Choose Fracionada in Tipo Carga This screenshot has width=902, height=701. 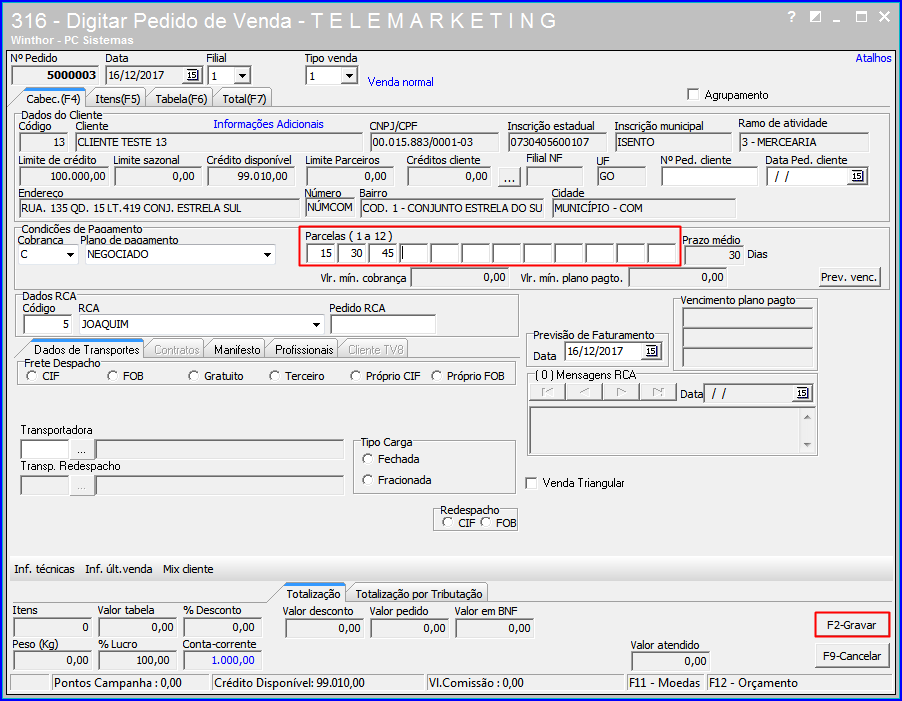tap(368, 480)
